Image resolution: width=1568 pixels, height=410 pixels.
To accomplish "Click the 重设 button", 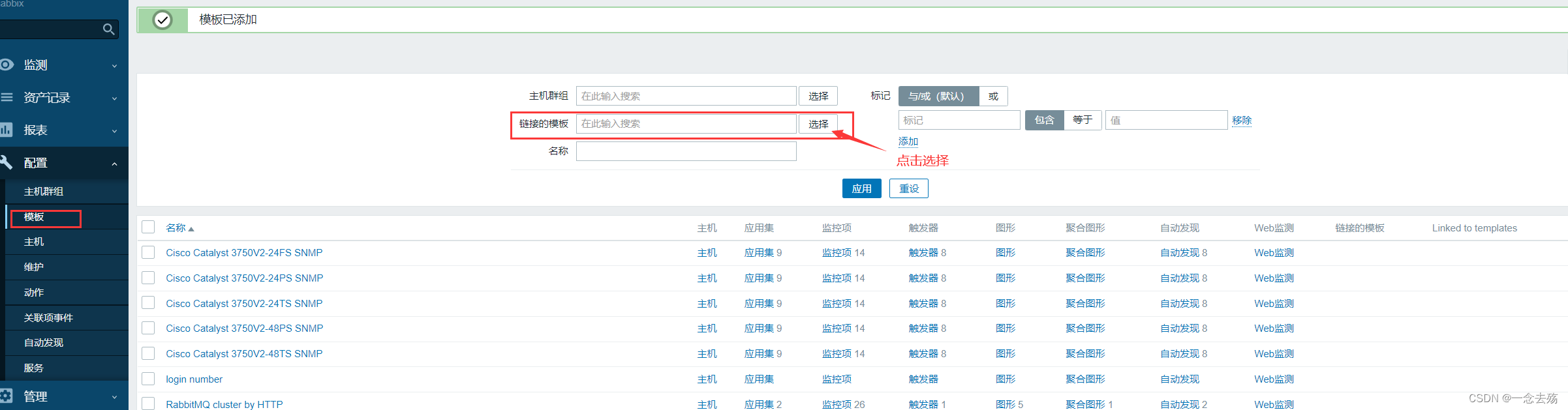I will 909,188.
